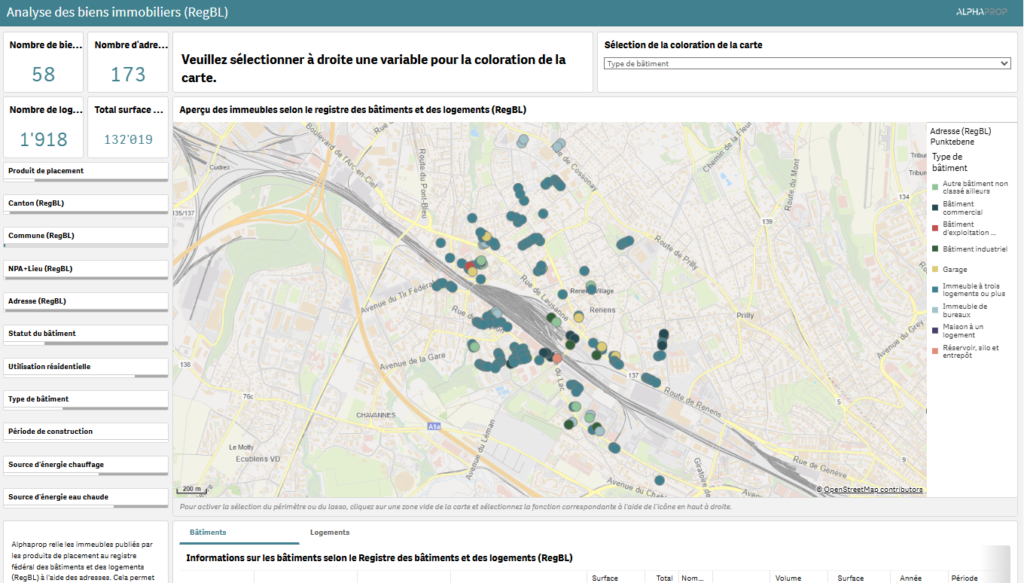Click the ALPHAPROP logo in the header
The width and height of the screenshot is (1024, 583).
981,11
